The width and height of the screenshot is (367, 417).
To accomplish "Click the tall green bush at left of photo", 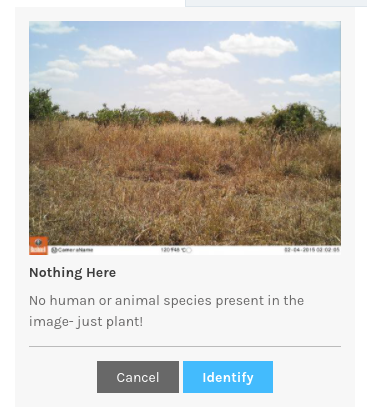I will [41, 104].
